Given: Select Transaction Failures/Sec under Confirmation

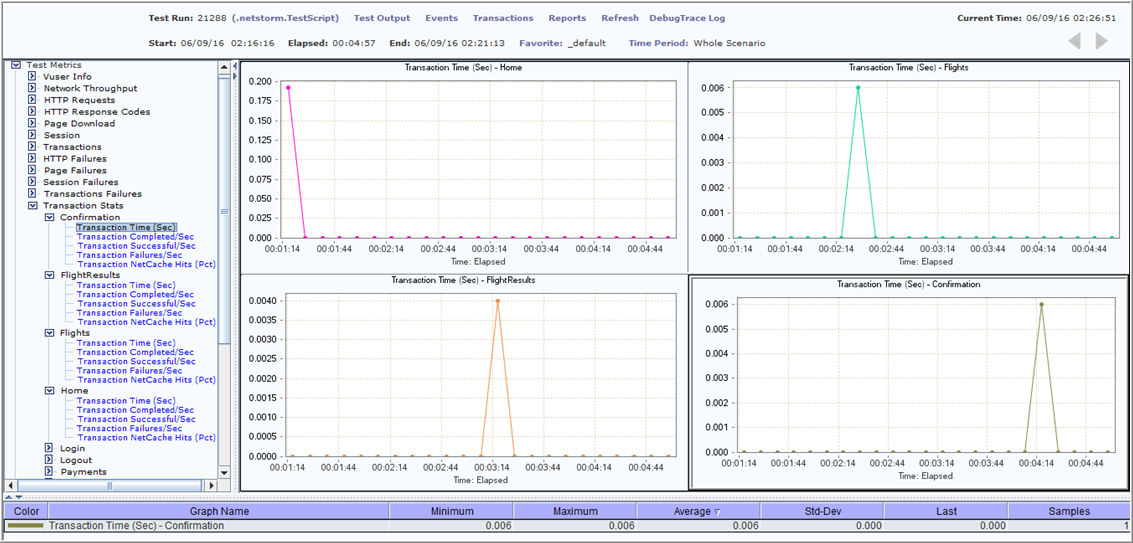Looking at the screenshot, I should (x=129, y=255).
